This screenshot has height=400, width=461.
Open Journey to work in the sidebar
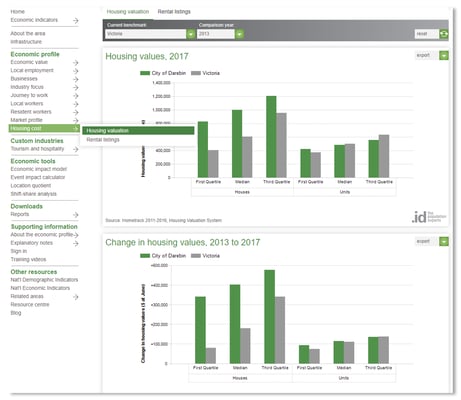point(29,95)
